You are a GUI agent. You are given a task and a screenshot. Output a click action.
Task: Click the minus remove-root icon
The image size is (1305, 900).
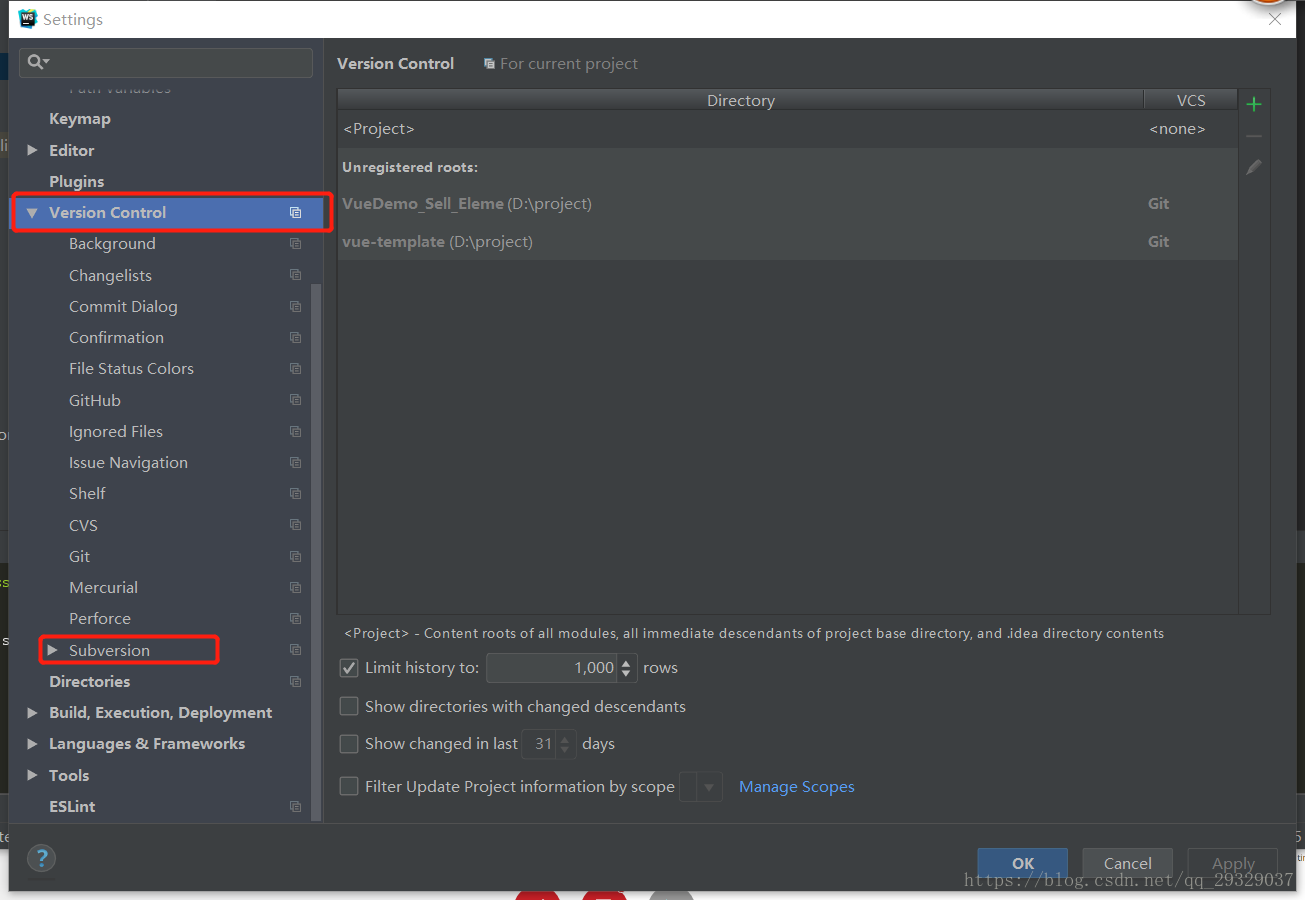tap(1254, 136)
